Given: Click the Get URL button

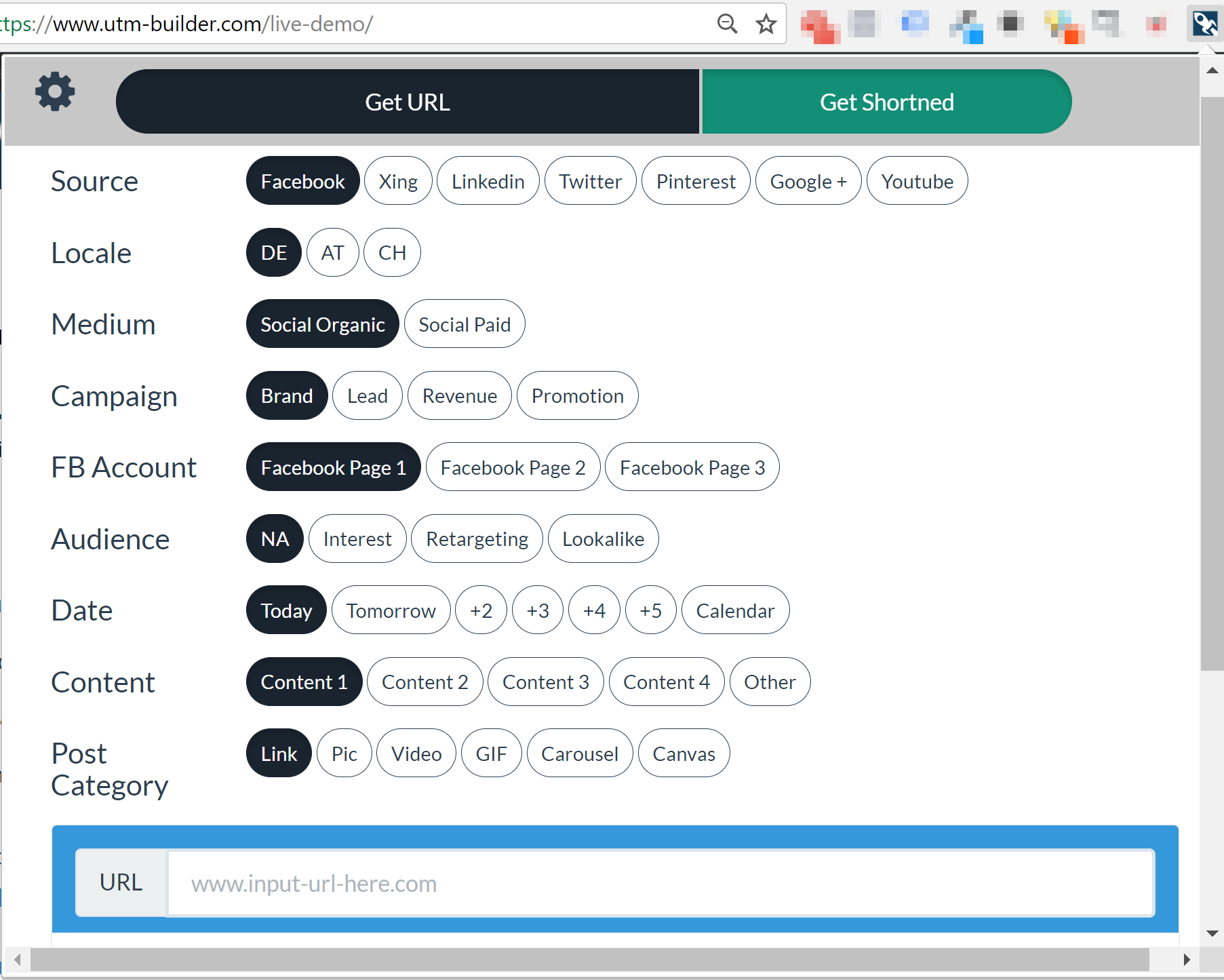Looking at the screenshot, I should pos(408,102).
